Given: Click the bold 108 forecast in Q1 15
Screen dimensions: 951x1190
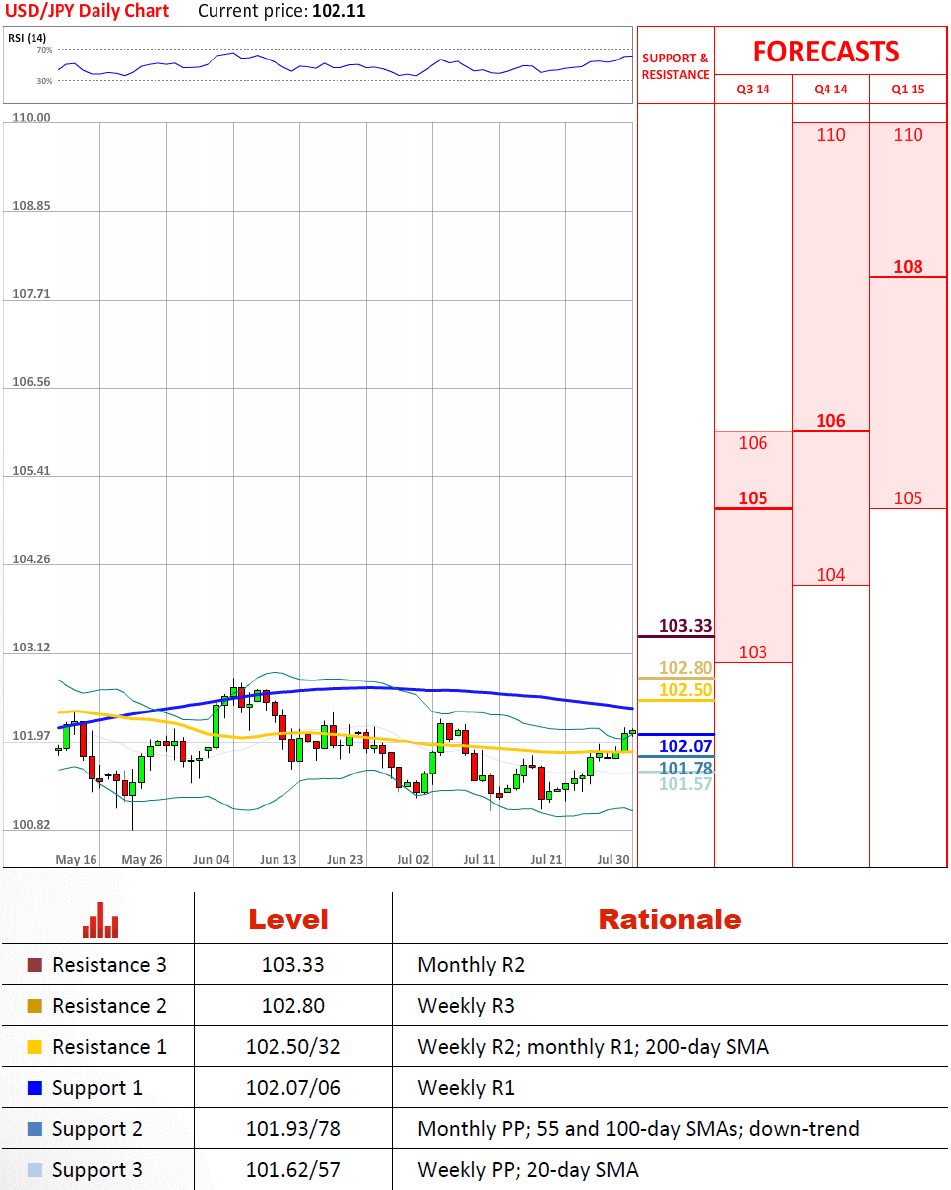Looking at the screenshot, I should pyautogui.click(x=908, y=266).
